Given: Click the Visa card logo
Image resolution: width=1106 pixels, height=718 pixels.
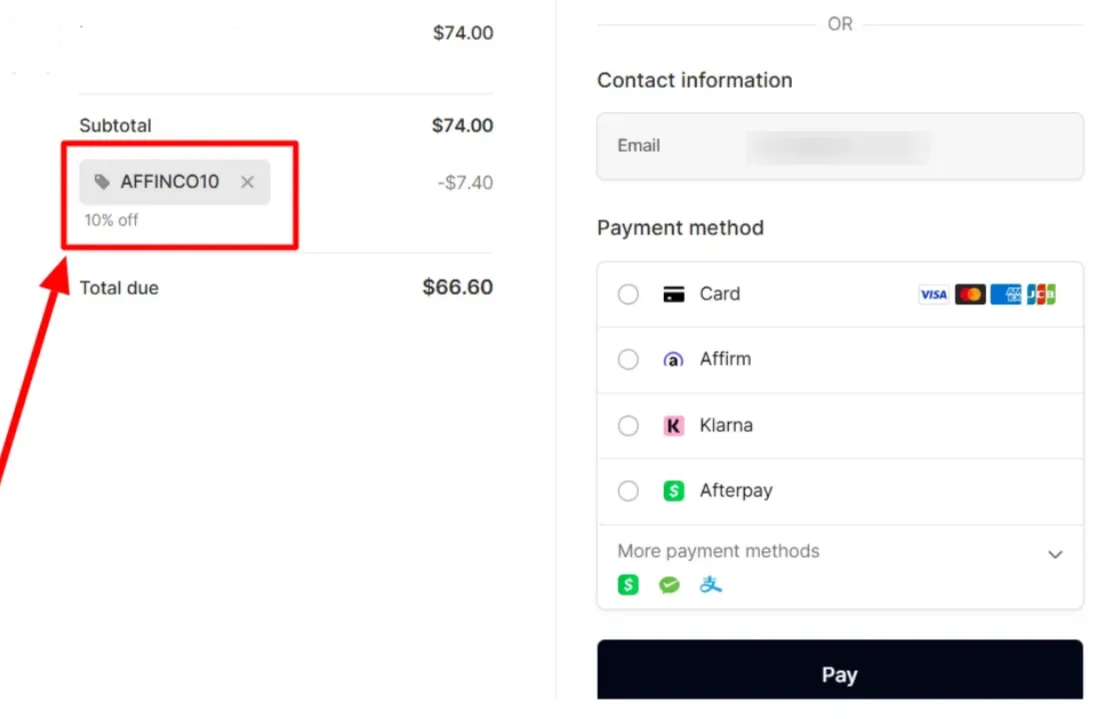Looking at the screenshot, I should click(934, 294).
